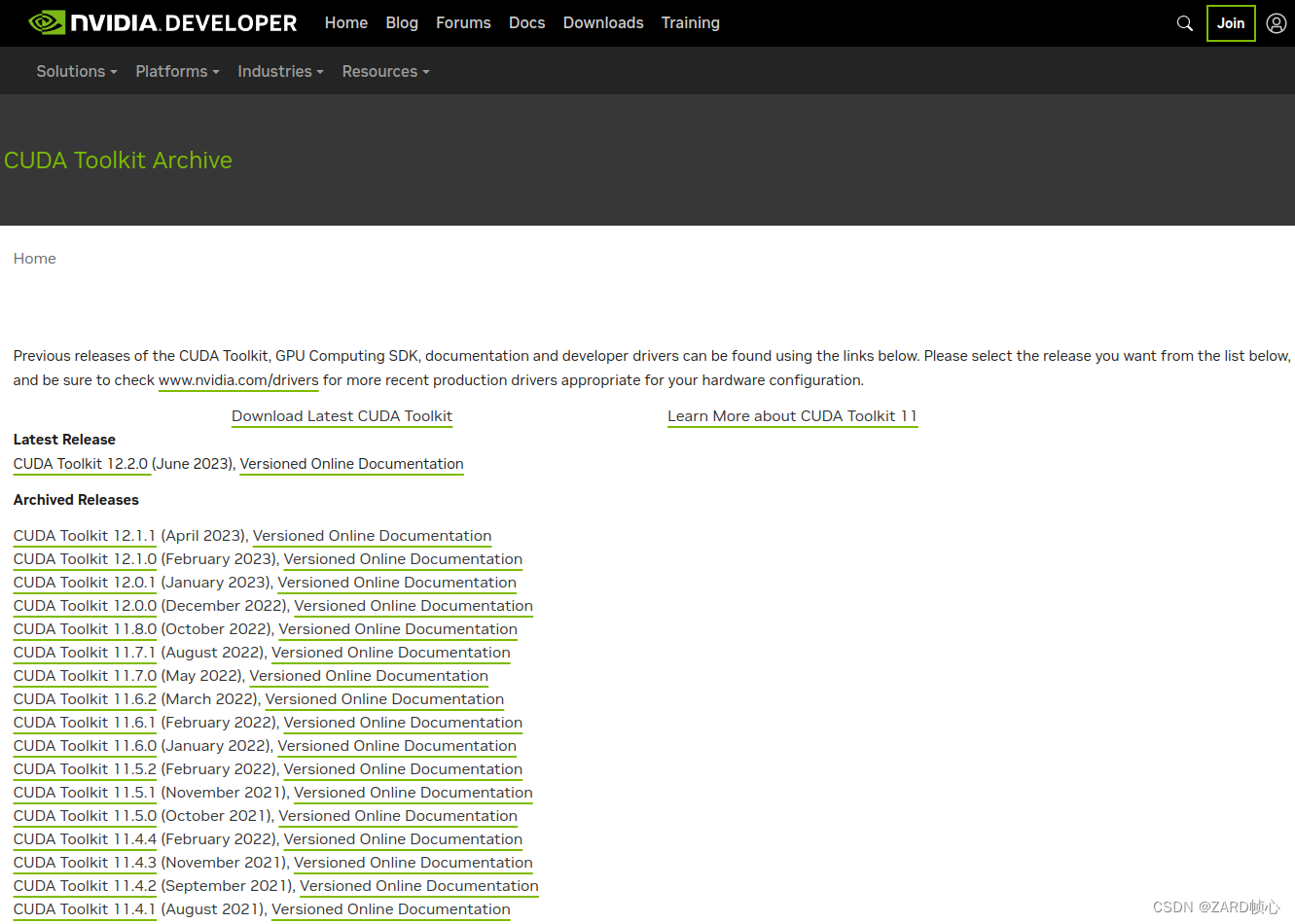Open CUDA Toolkit 11.4.2 link
This screenshot has height=924, width=1295.
click(85, 886)
